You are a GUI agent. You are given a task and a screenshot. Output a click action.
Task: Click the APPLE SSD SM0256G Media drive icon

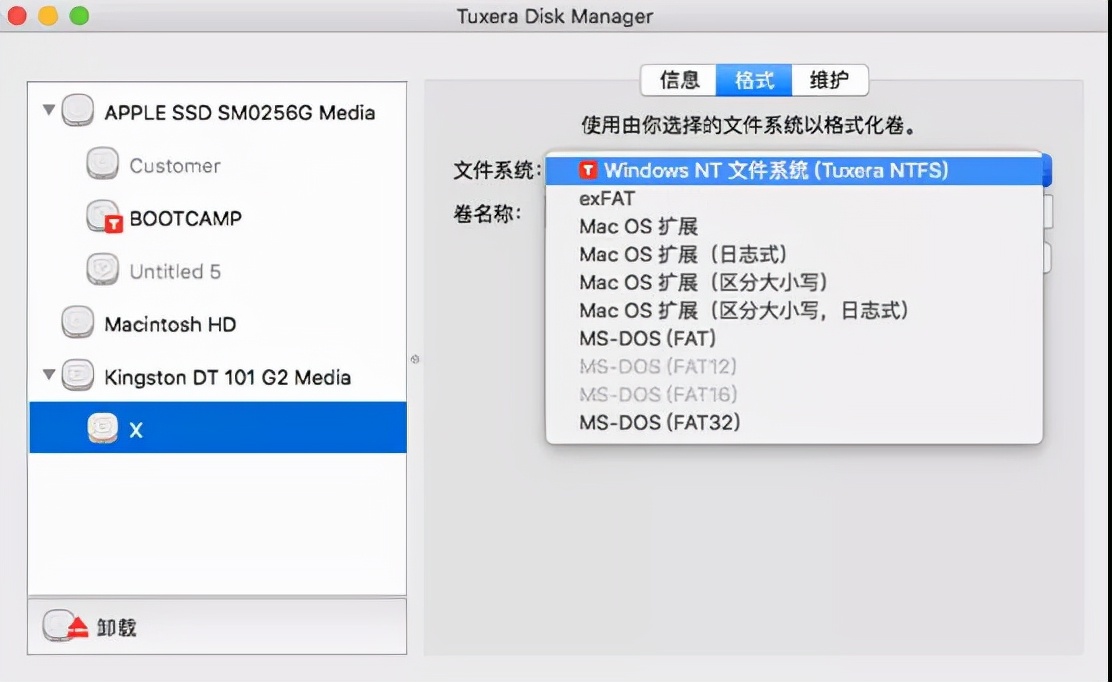pyautogui.click(x=76, y=112)
